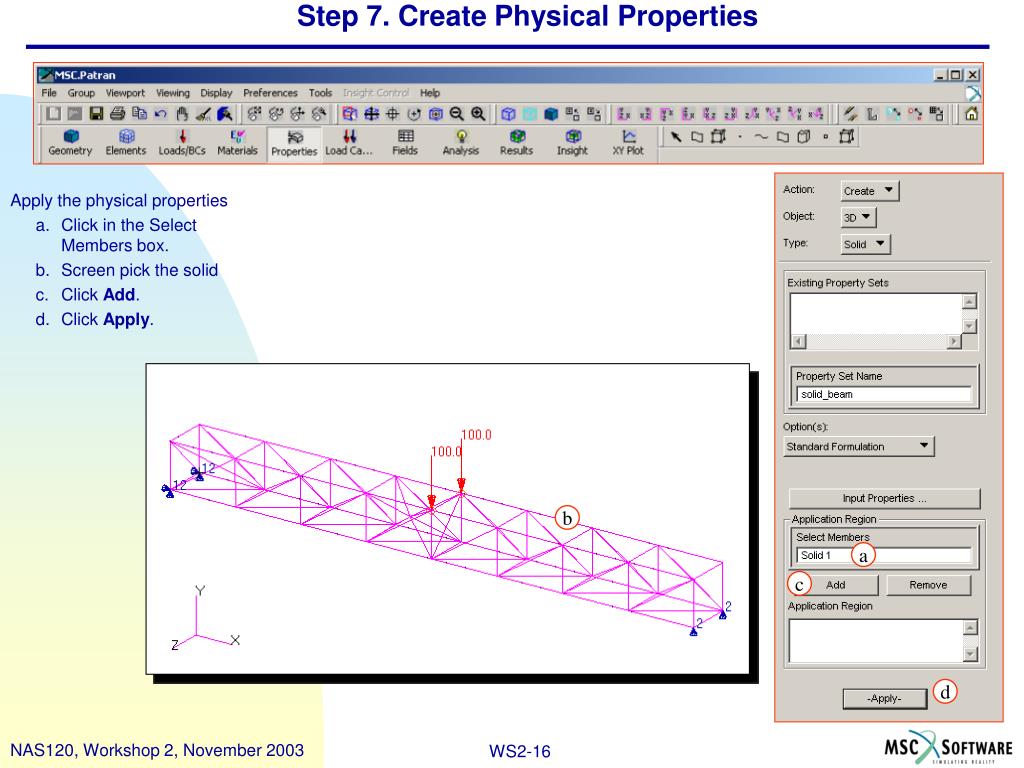The width and height of the screenshot is (1024, 768).
Task: Click the Zoom In magnifier icon
Action: 478,114
